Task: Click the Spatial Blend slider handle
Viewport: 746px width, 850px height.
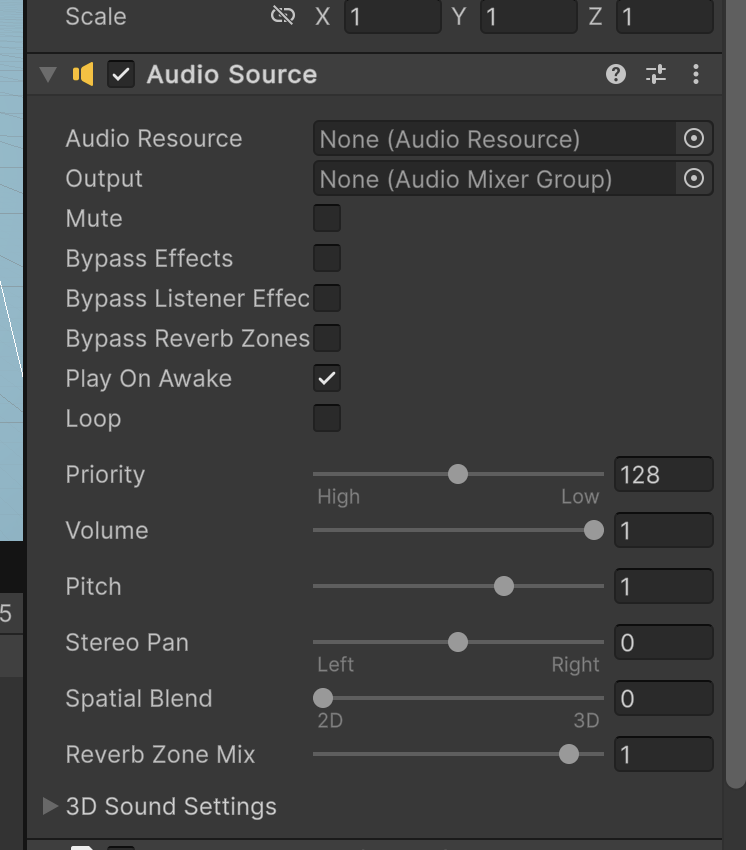Action: point(323,698)
